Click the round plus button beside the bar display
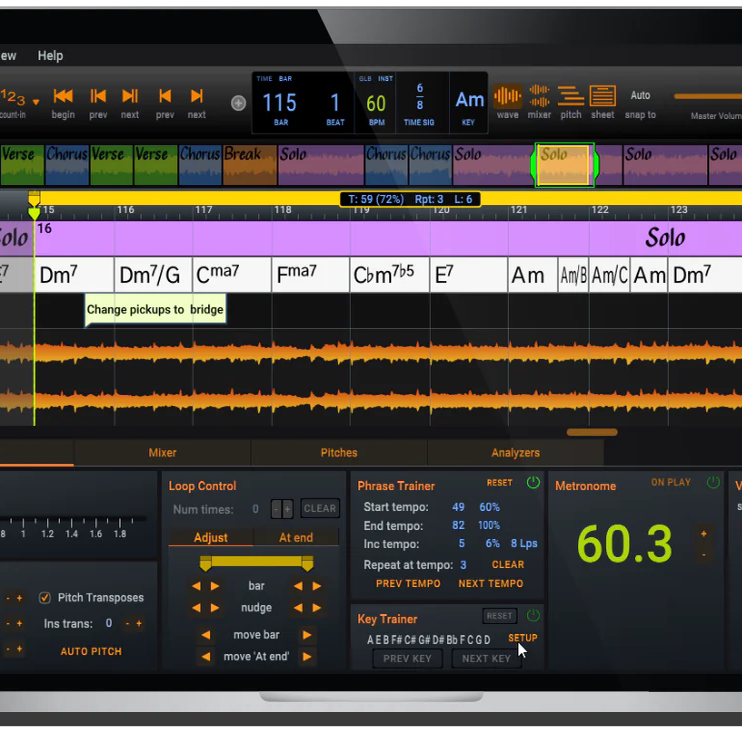This screenshot has width=742, height=742. (x=238, y=103)
